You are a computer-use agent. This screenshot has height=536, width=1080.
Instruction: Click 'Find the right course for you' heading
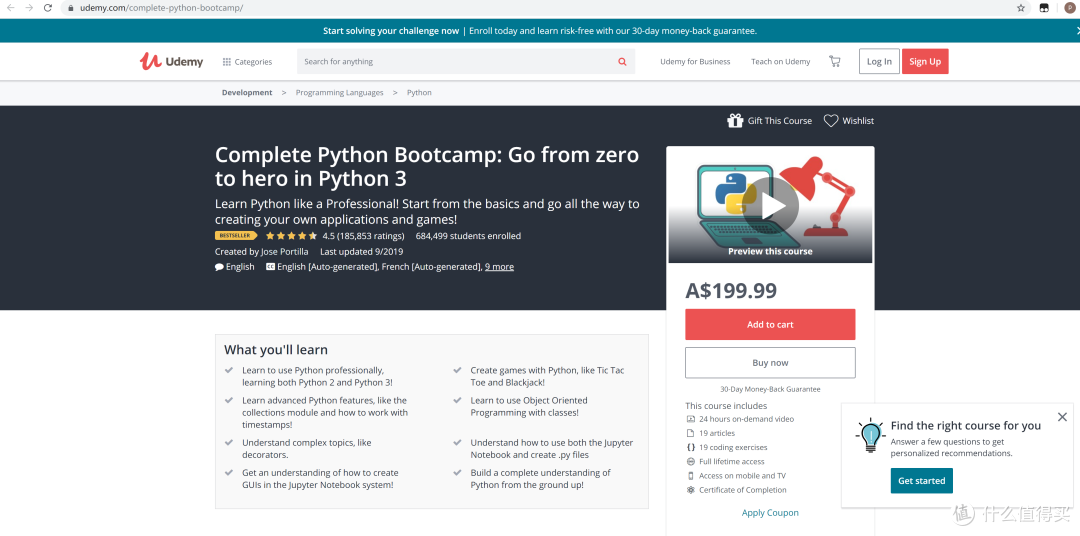click(966, 426)
